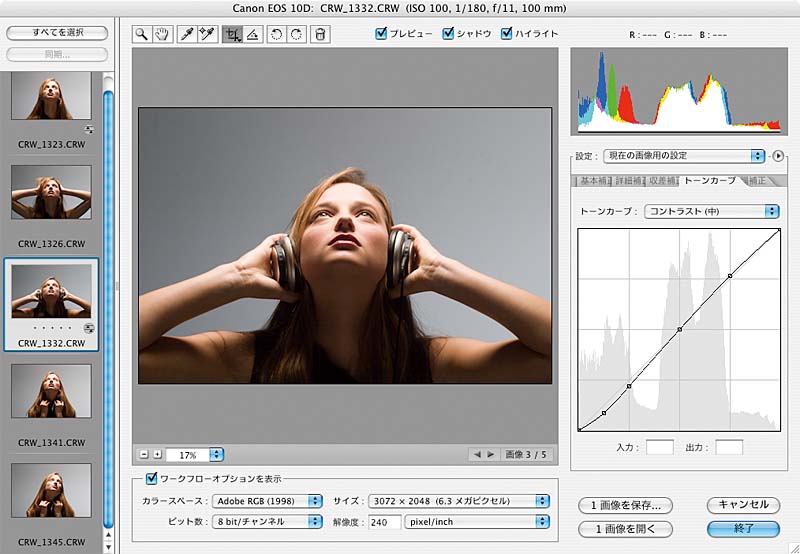Select the White Balance eyedropper tool

click(187, 34)
